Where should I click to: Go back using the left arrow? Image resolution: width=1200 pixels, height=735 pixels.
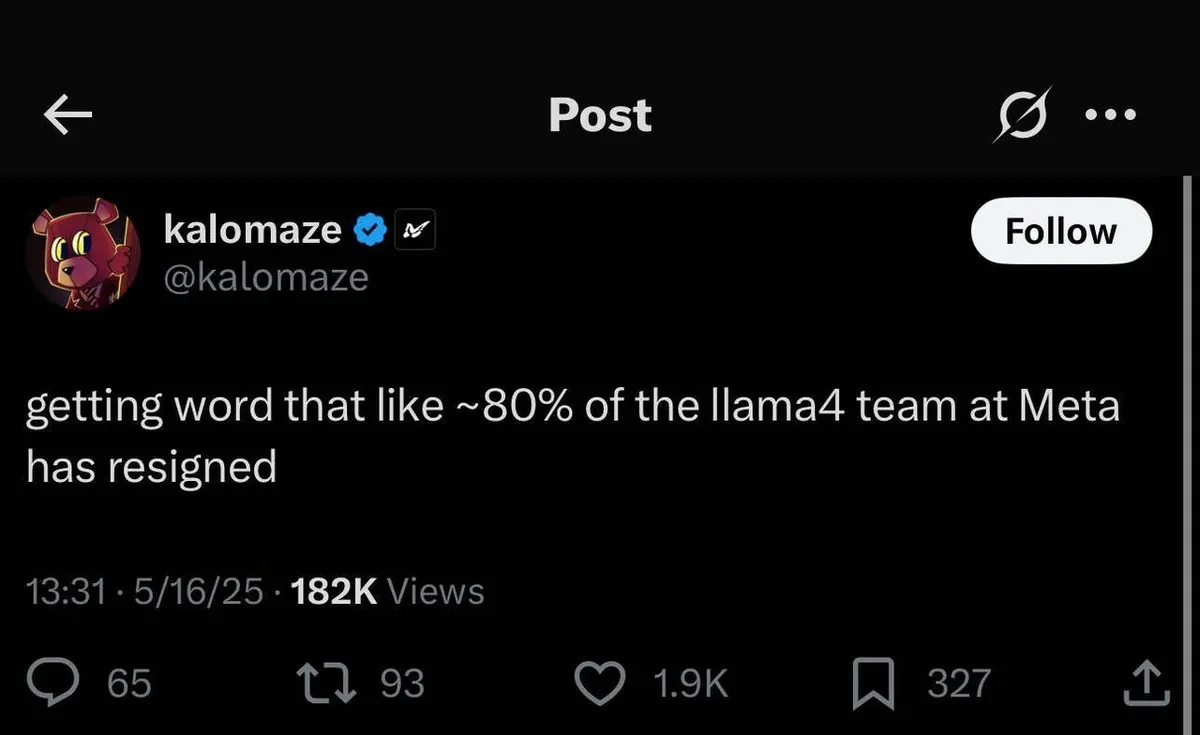(68, 116)
